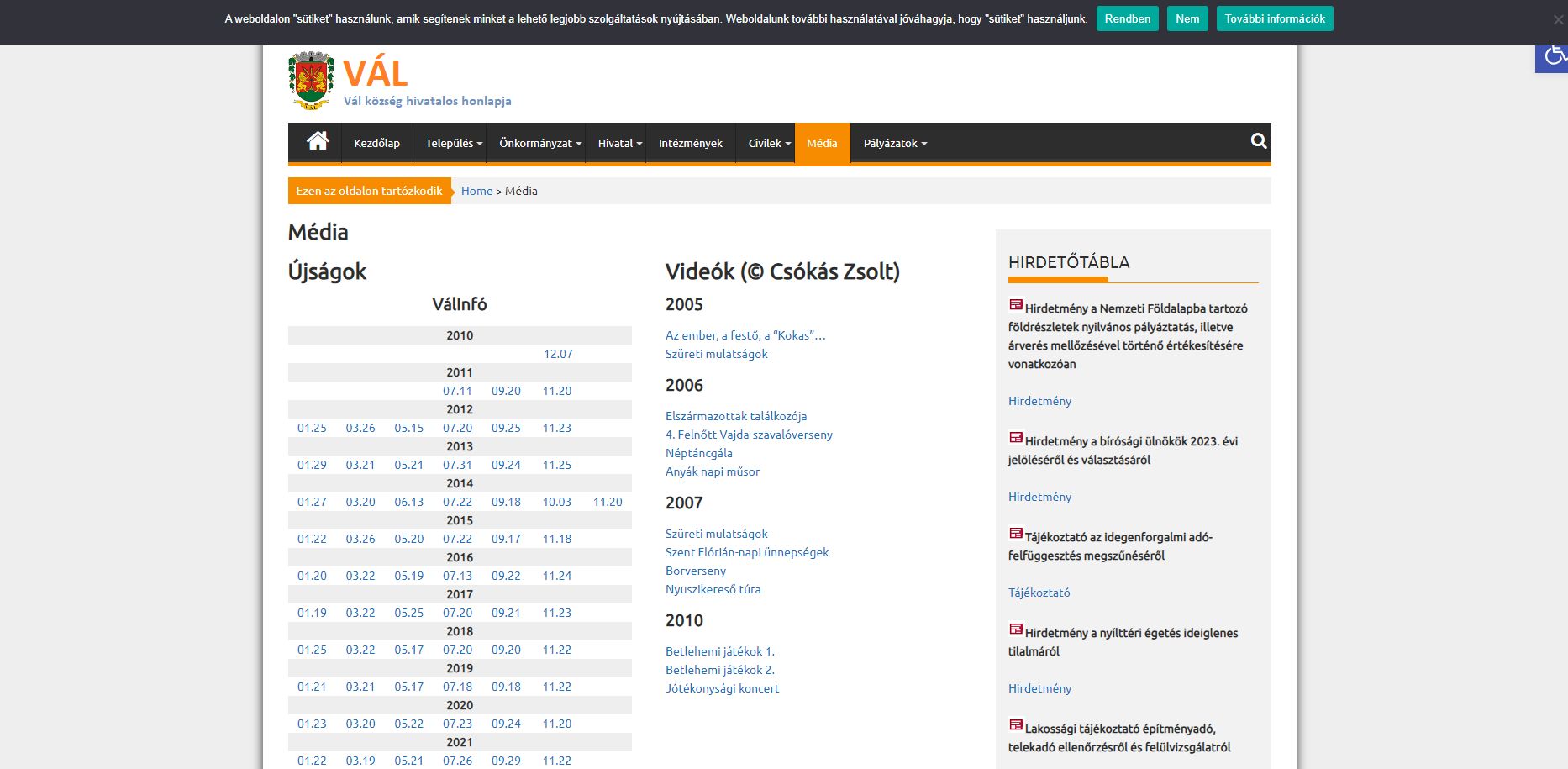Open the 2011 VálInfó issue 07.11
This screenshot has width=1568, height=769.
click(457, 391)
